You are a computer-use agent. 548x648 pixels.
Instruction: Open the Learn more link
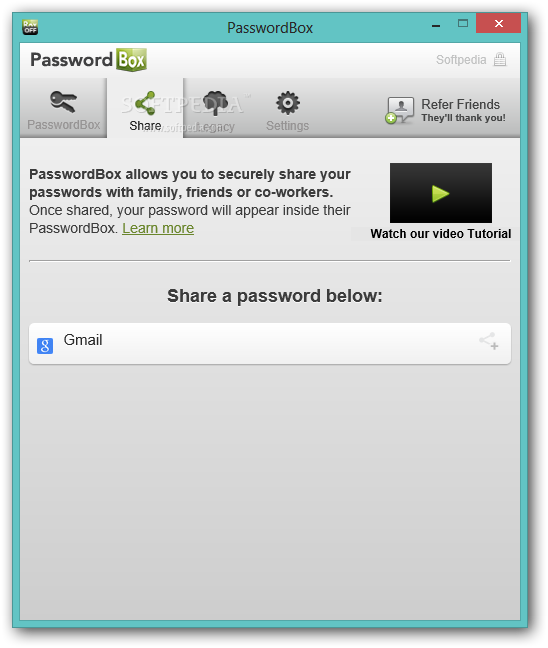tap(158, 228)
